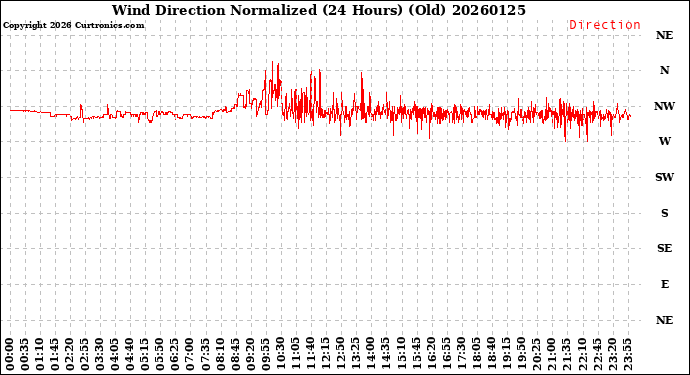The width and height of the screenshot is (690, 375).
Task: Click the 14:35 time axis label
Action: pos(386,355)
